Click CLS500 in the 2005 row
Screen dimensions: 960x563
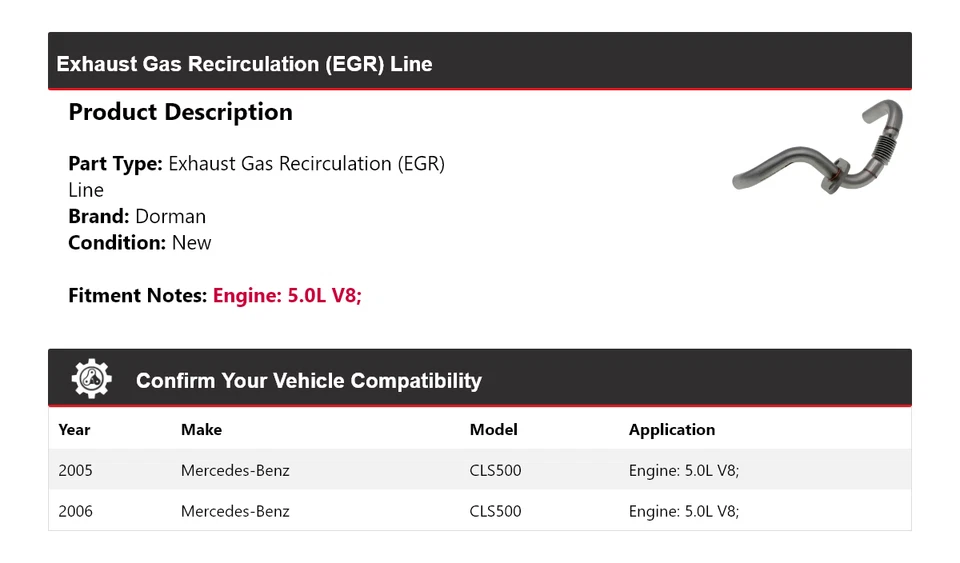click(495, 470)
